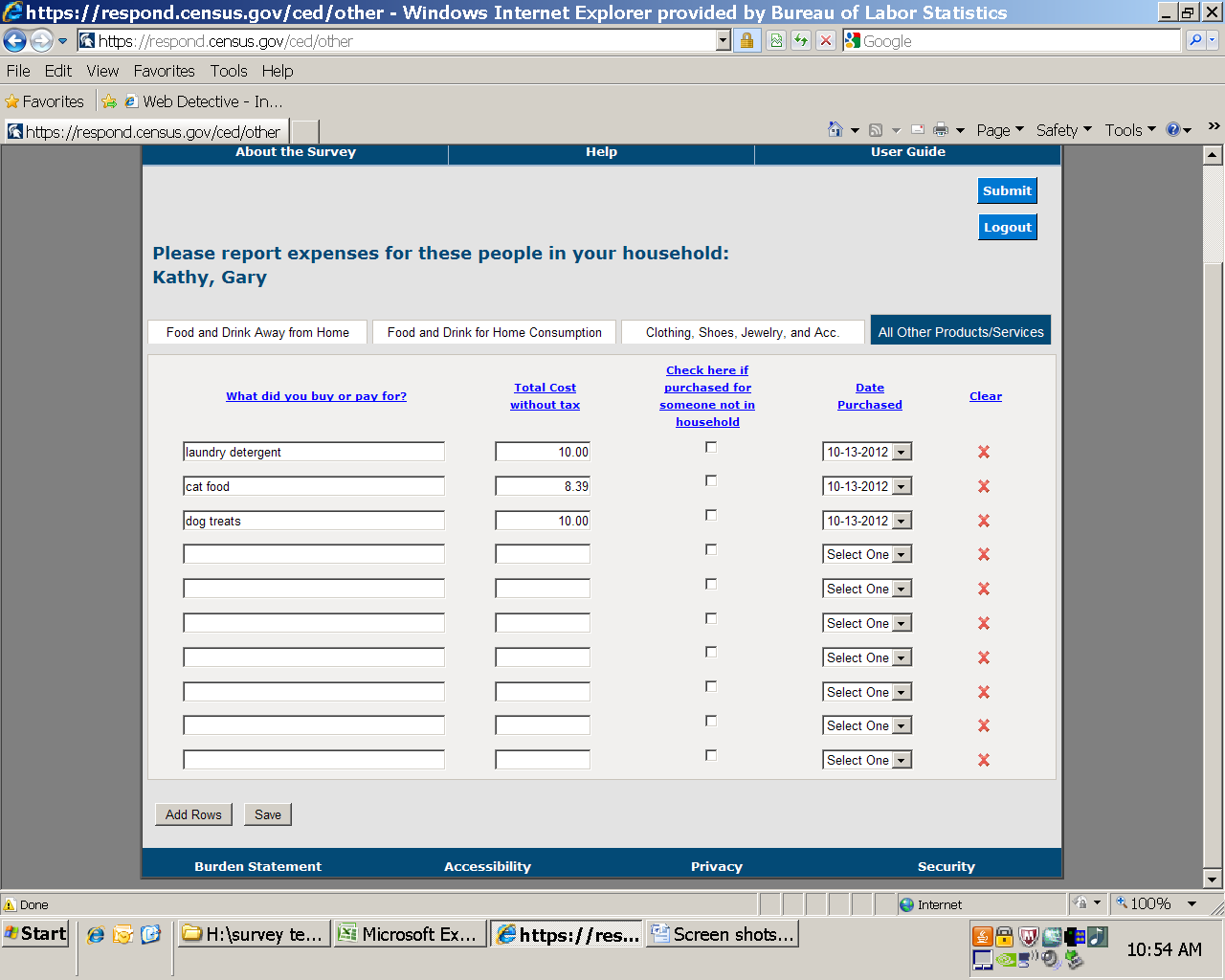
Task: Switch to Food and Drink Away from Home tab
Action: point(257,332)
